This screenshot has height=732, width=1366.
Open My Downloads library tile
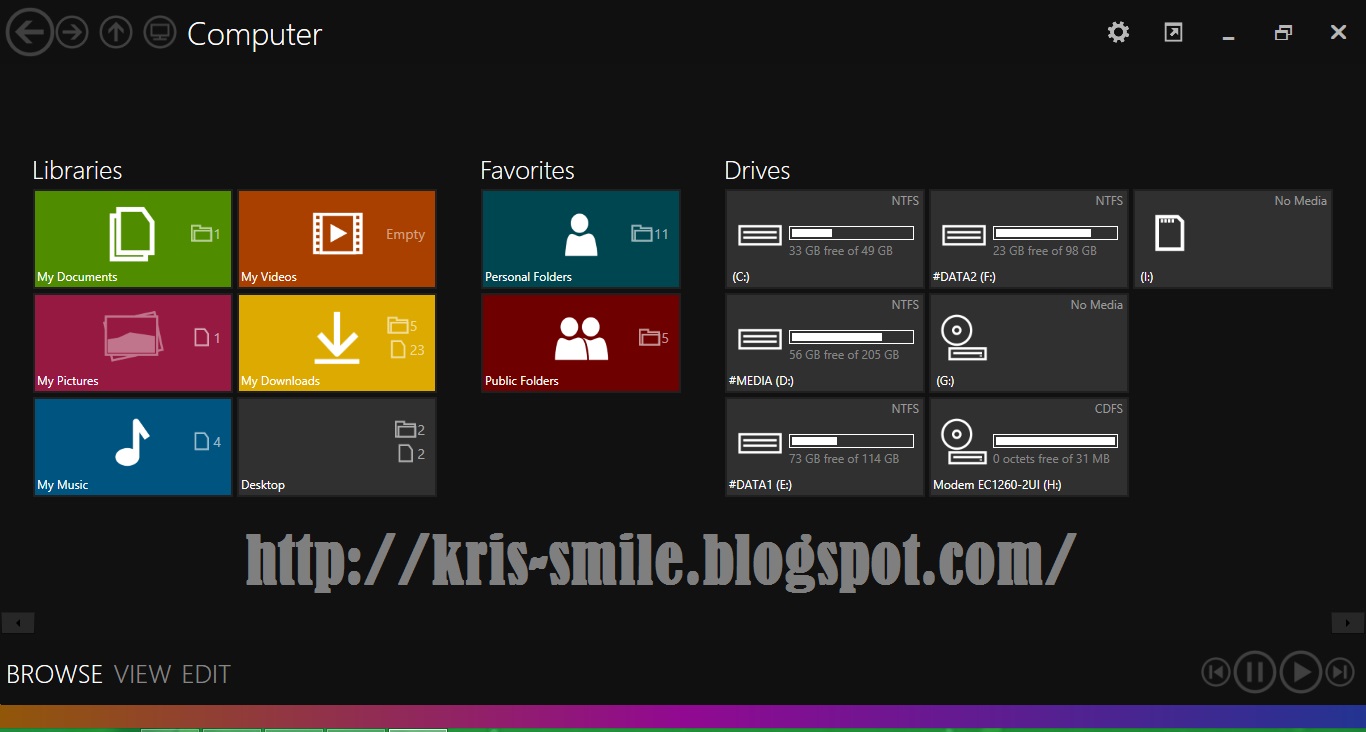(337, 343)
